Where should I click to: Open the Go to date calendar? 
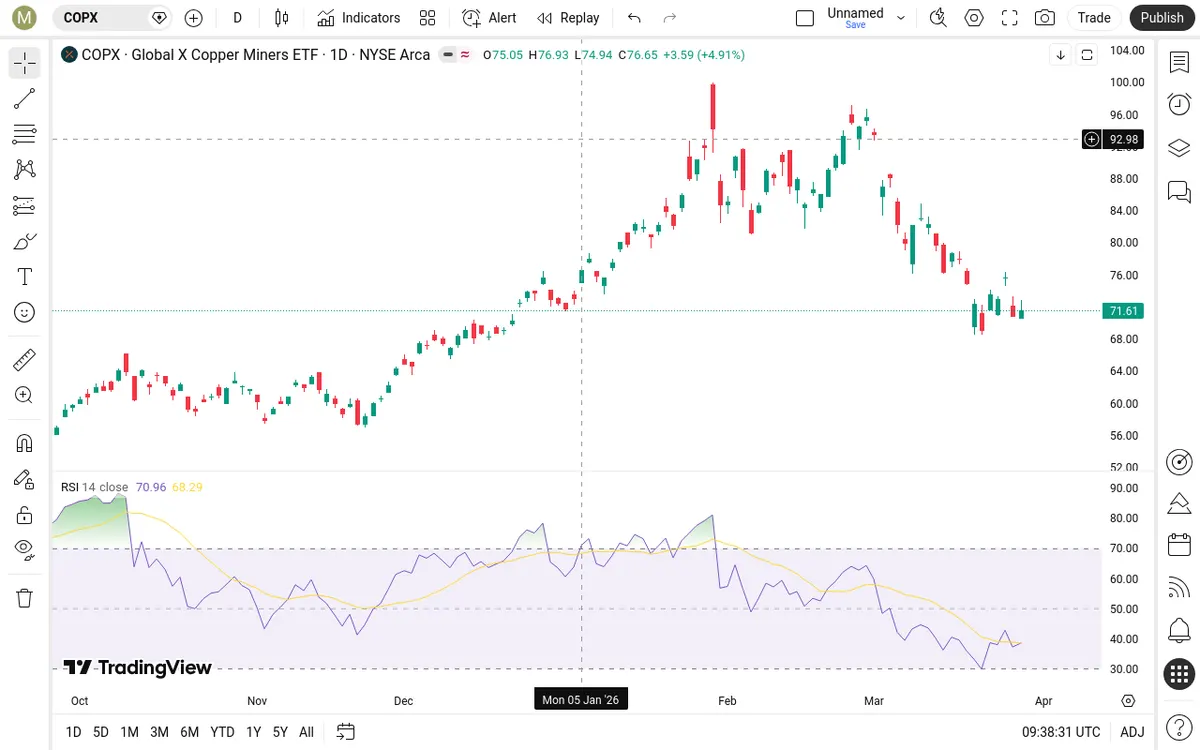(x=345, y=732)
